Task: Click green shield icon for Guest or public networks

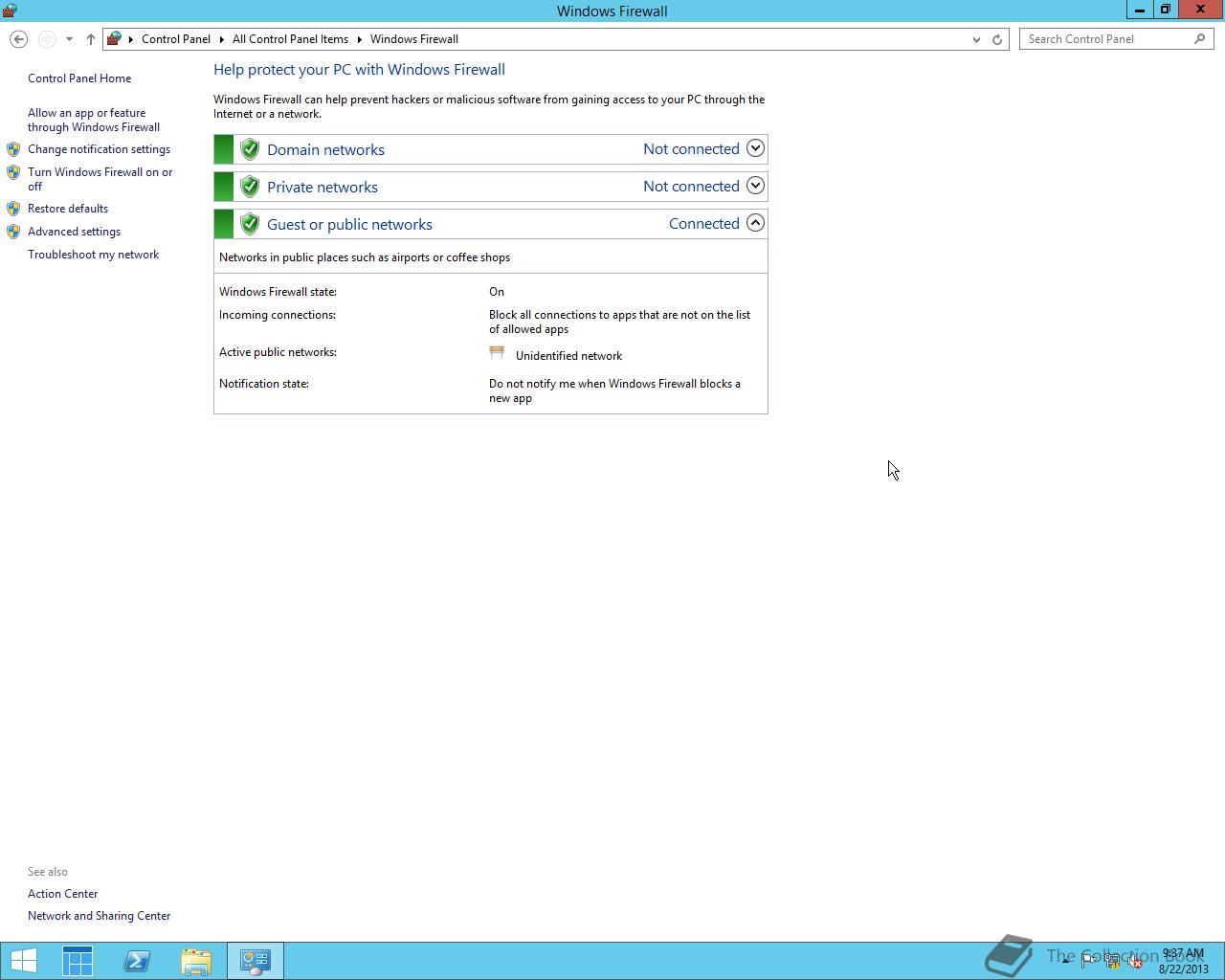Action: tap(250, 224)
